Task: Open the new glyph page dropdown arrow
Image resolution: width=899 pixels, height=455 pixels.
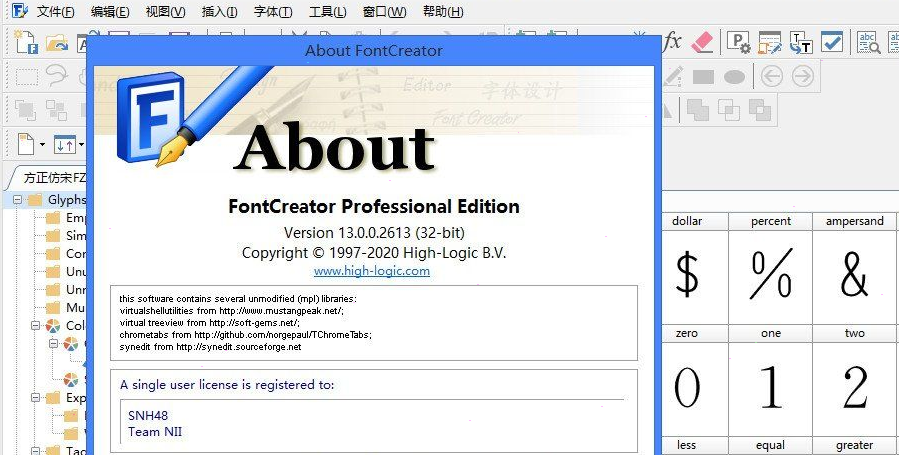Action: click(x=42, y=144)
